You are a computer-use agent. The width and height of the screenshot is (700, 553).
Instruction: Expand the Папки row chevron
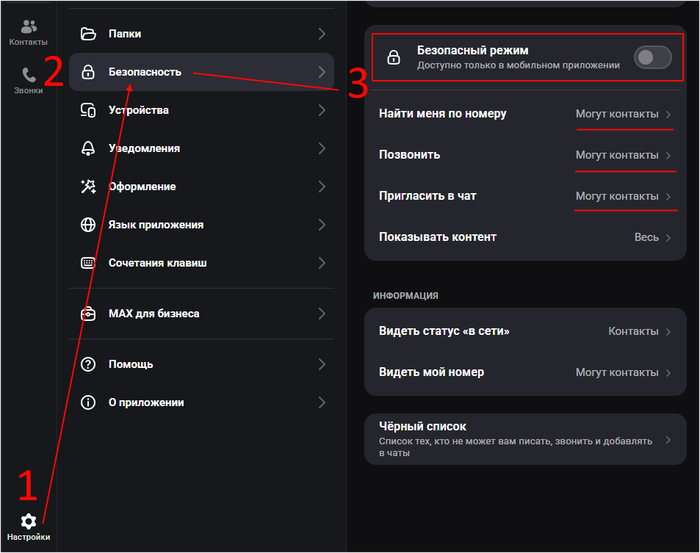coord(321,34)
